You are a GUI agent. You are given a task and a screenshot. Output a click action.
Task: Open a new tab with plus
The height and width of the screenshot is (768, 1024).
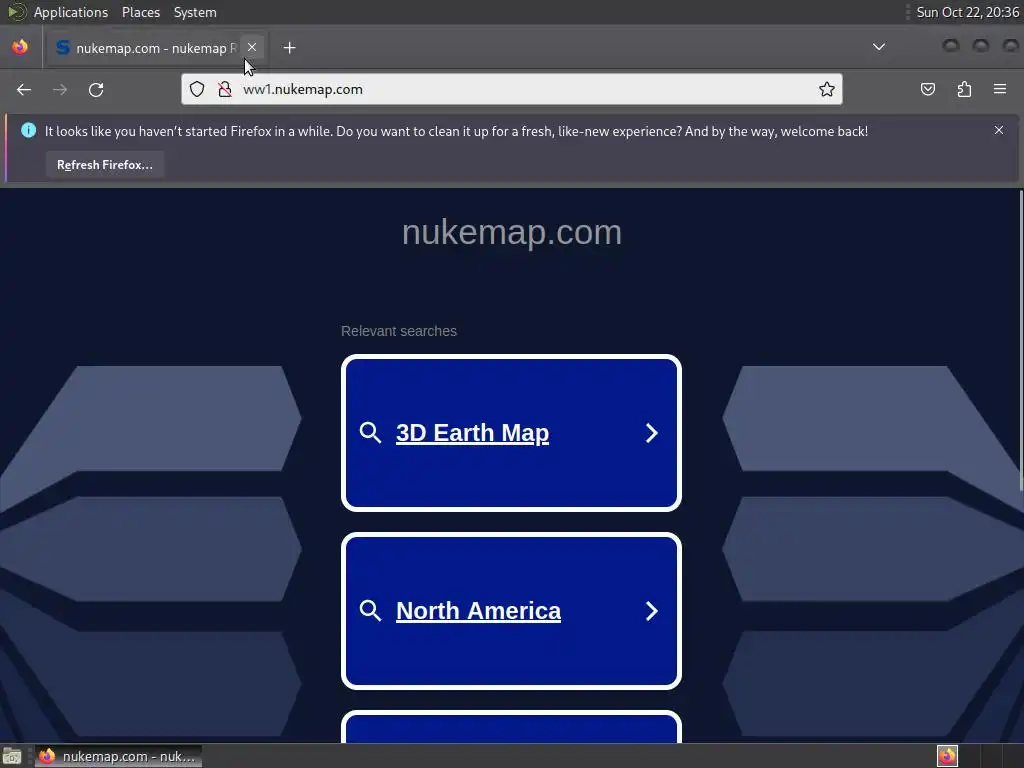(x=290, y=48)
